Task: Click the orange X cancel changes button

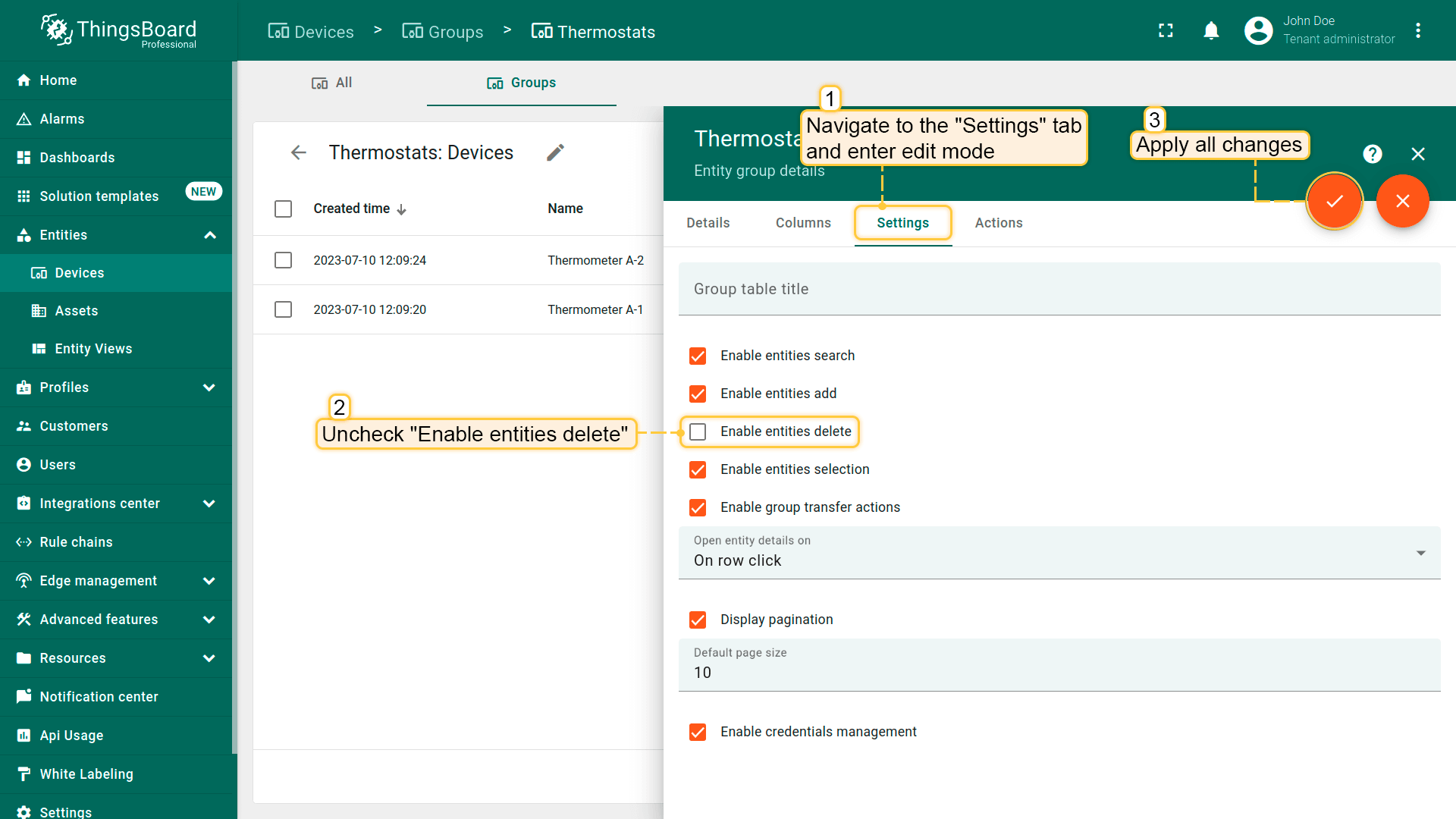Action: point(1402,201)
